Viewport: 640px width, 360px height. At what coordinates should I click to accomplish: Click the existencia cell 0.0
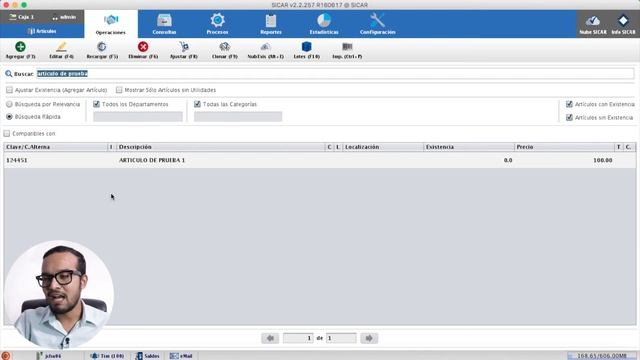[508, 160]
